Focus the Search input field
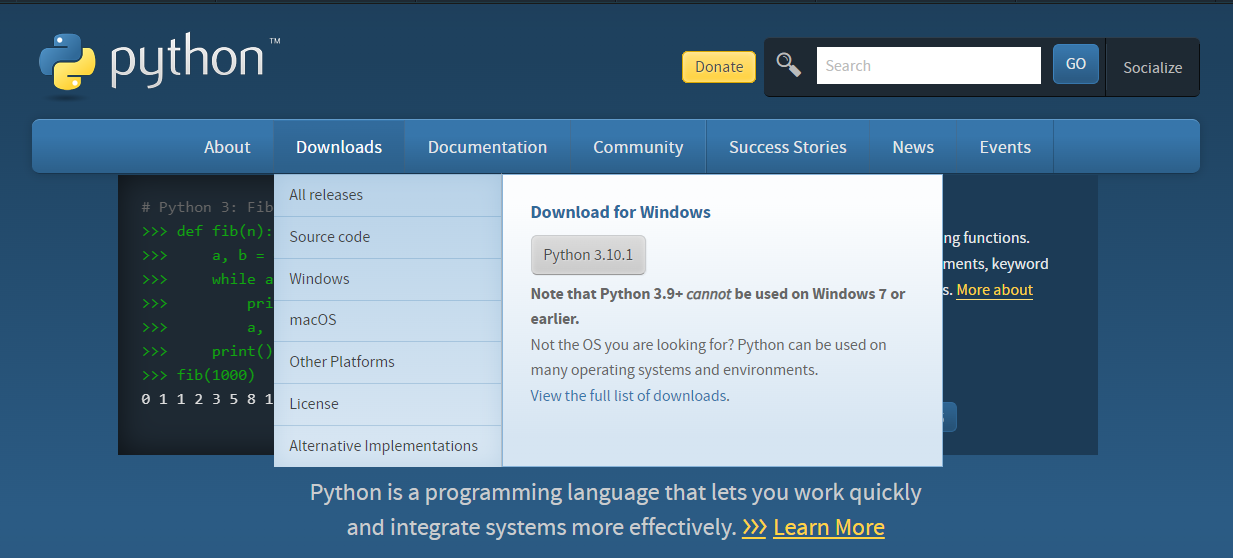 928,66
